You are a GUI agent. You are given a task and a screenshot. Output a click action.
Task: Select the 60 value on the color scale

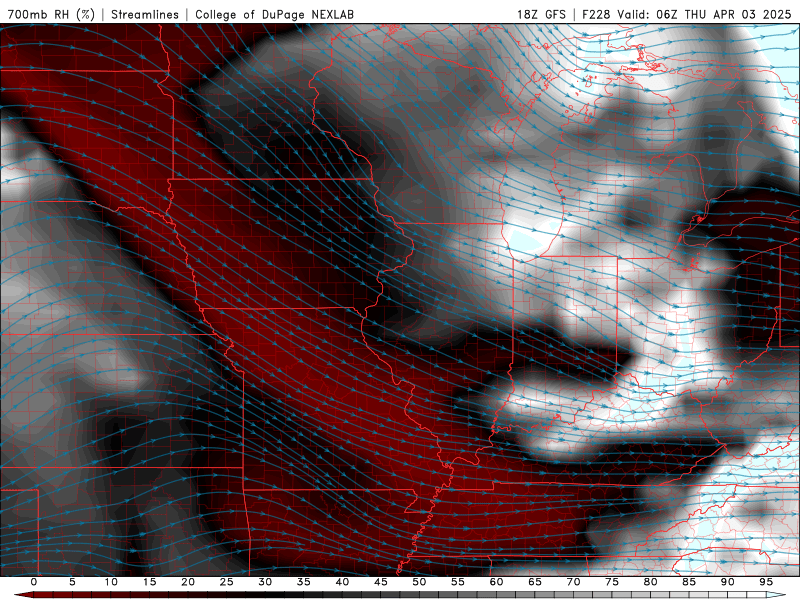click(496, 582)
